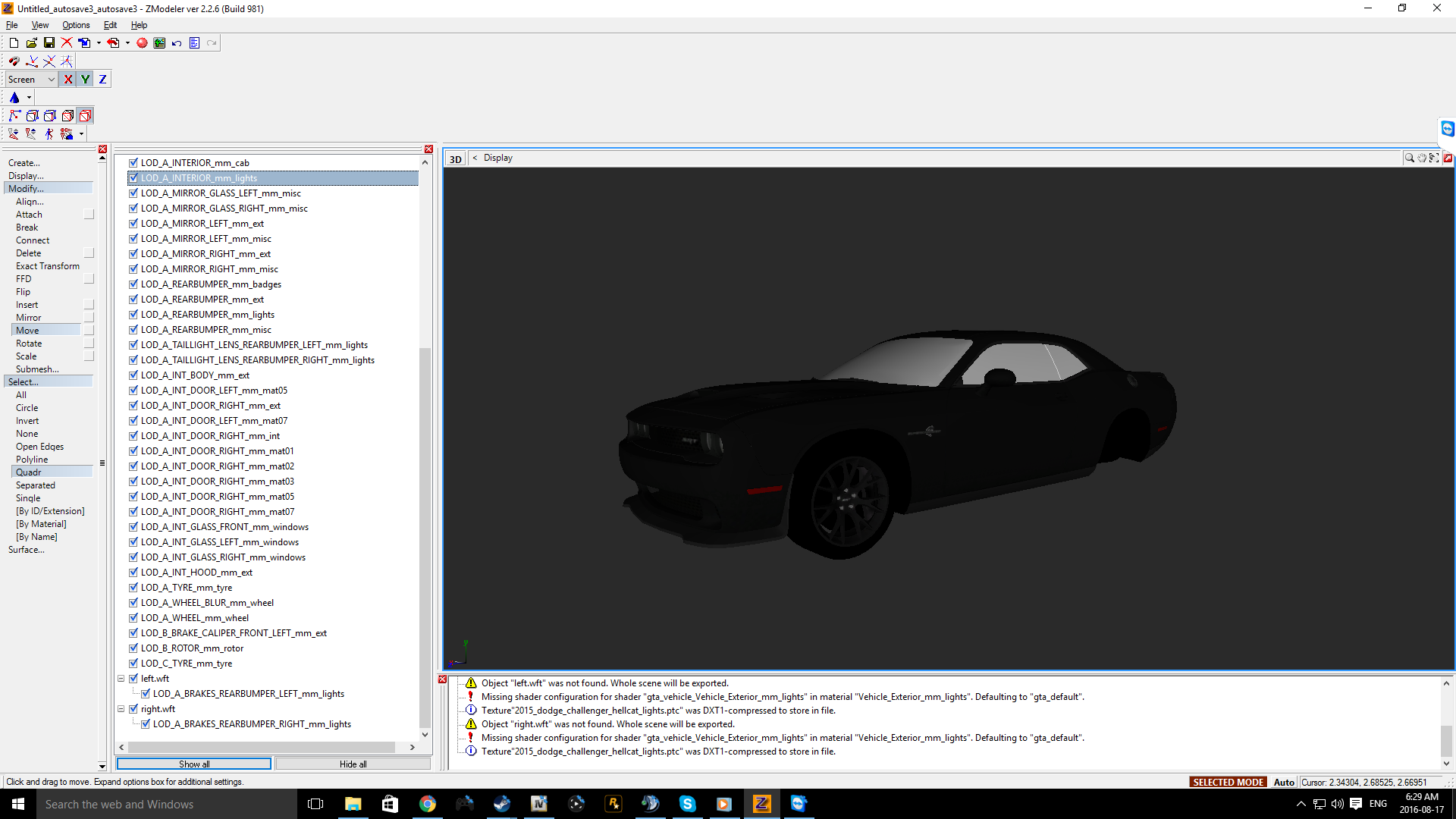Toggle the Z axis button
The image size is (1456, 819).
click(x=102, y=80)
